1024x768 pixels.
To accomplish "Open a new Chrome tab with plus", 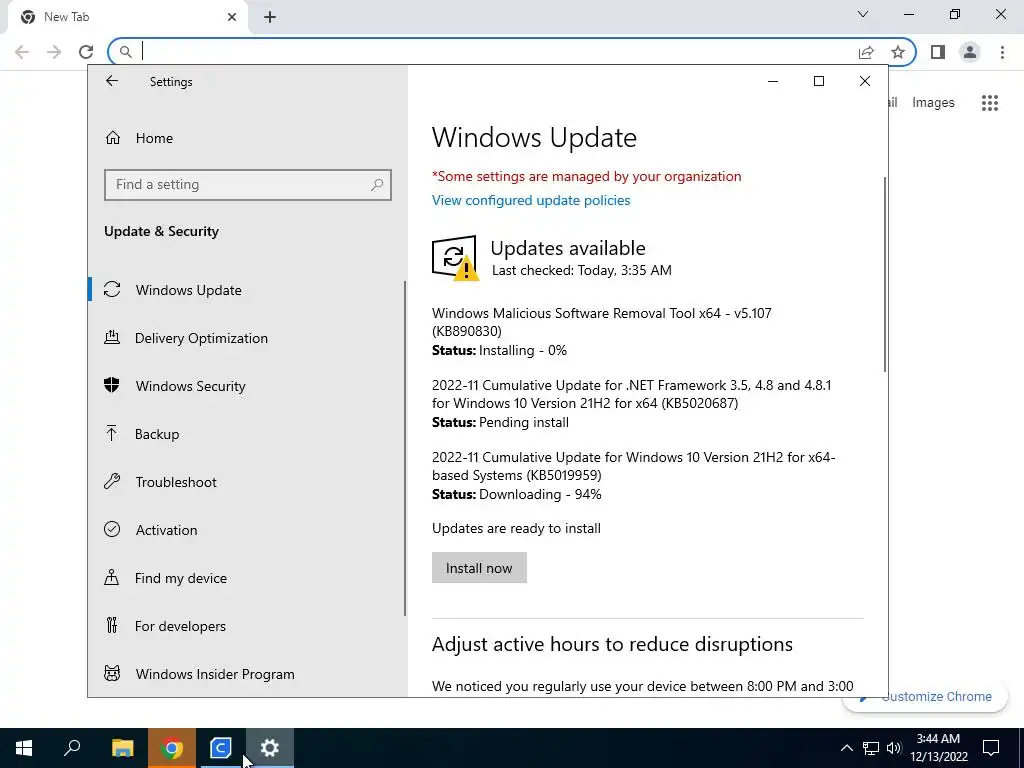I will (x=270, y=17).
